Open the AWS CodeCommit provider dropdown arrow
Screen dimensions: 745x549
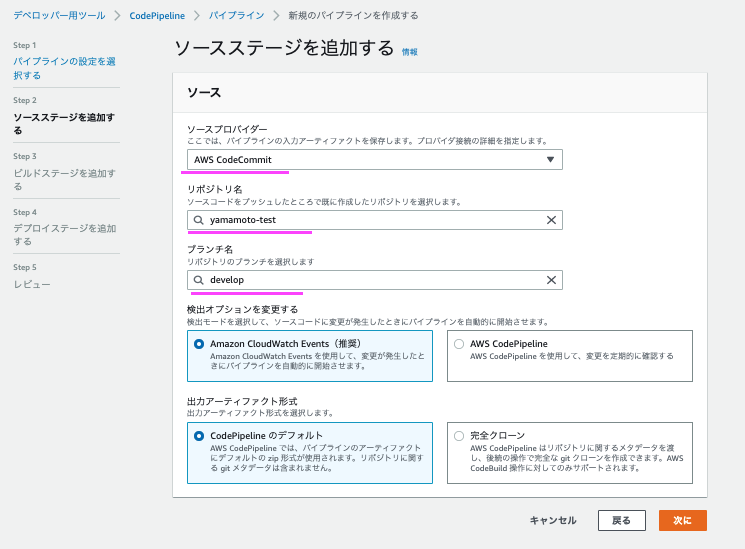coord(550,160)
